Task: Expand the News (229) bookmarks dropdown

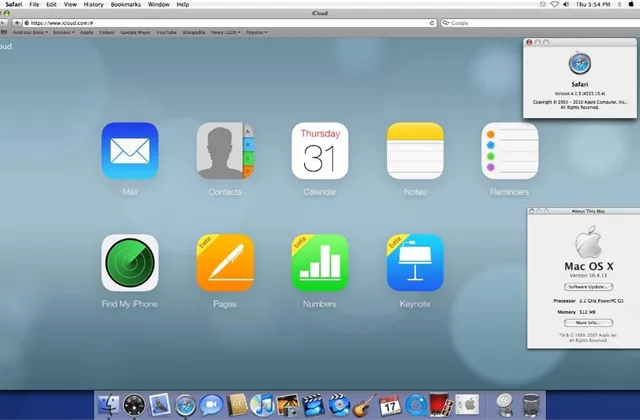Action: pos(226,32)
